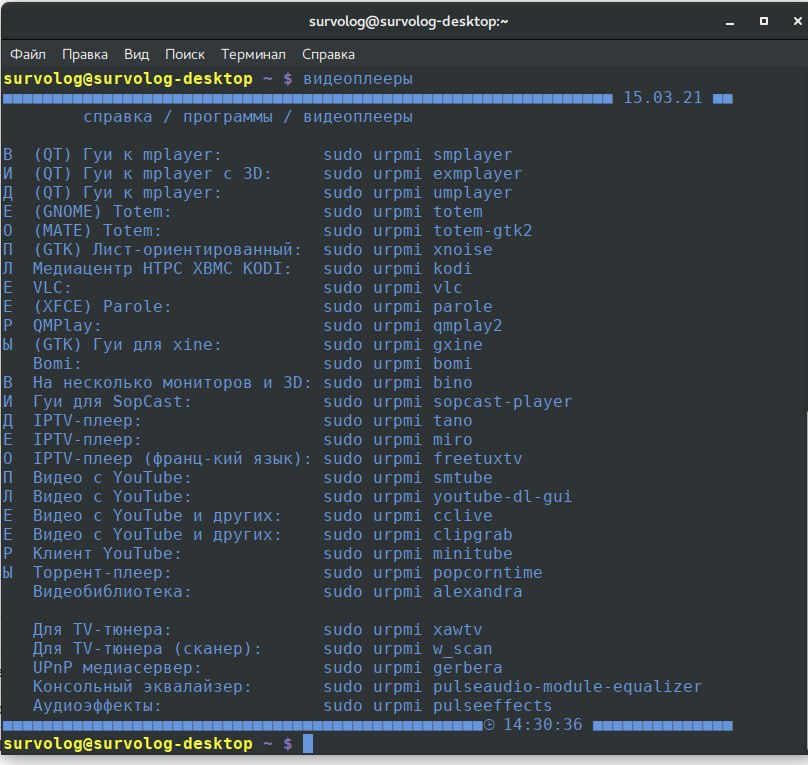This screenshot has width=808, height=765.
Task: Click the label На несколько мониторов и 3D:
Action: pyautogui.click(x=173, y=383)
